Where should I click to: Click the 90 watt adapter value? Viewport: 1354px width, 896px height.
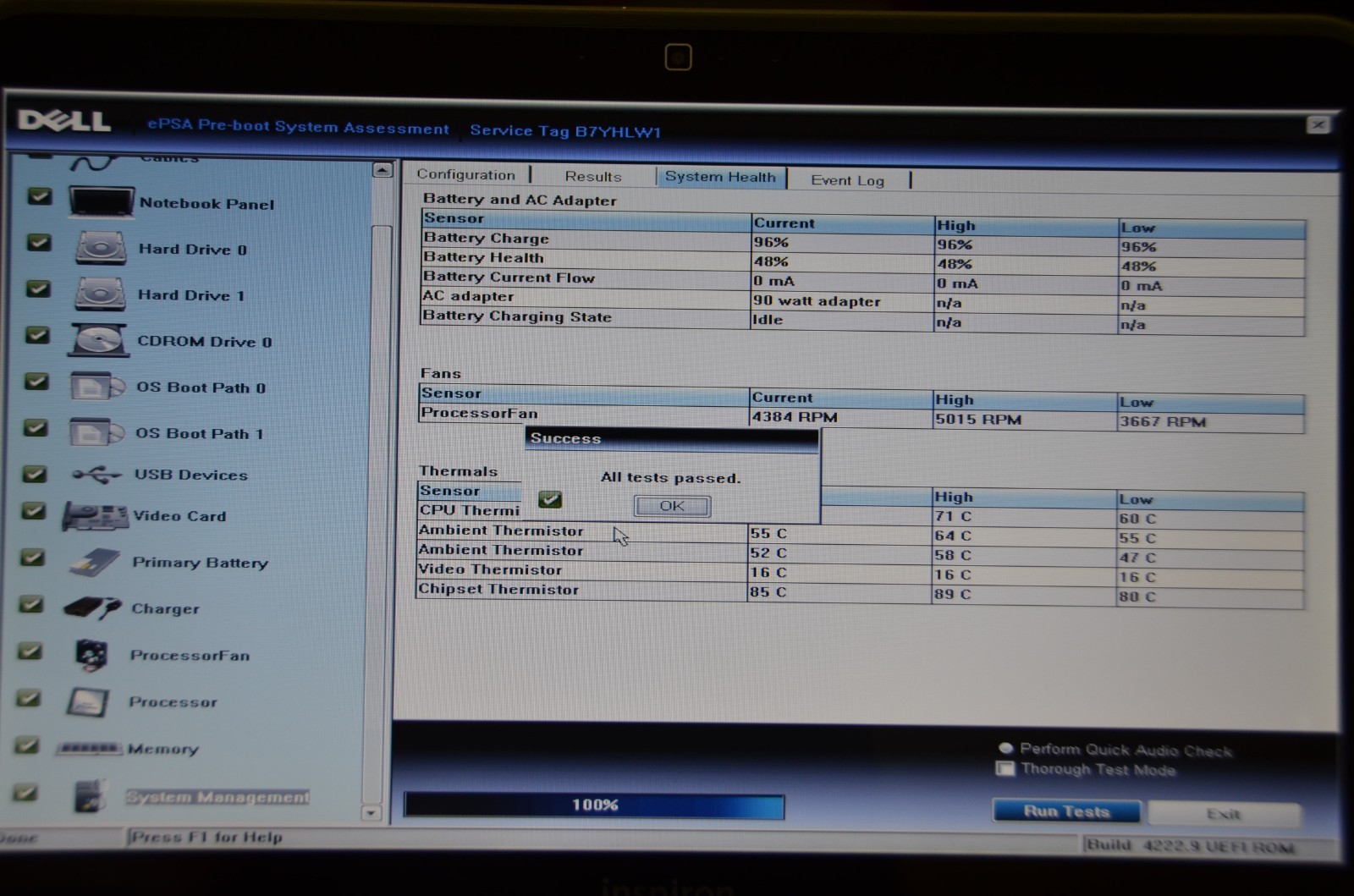(817, 300)
